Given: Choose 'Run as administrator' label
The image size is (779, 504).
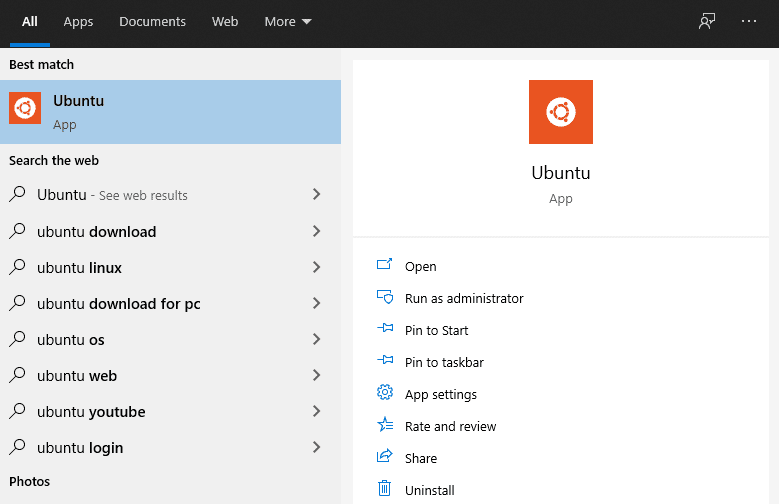Looking at the screenshot, I should pos(464,298).
